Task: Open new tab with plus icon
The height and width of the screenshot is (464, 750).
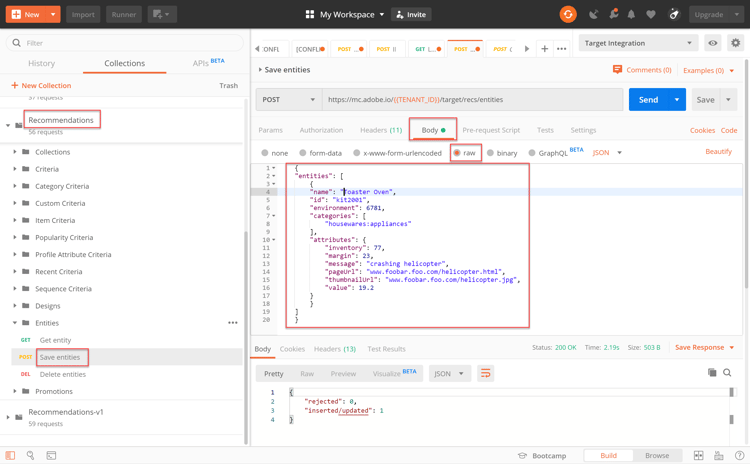Action: point(544,48)
